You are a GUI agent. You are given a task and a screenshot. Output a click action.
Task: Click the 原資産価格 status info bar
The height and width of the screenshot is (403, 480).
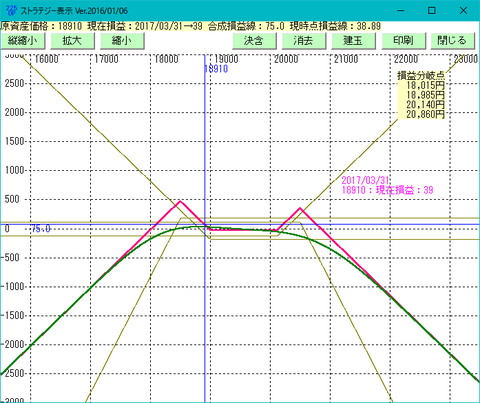click(191, 26)
